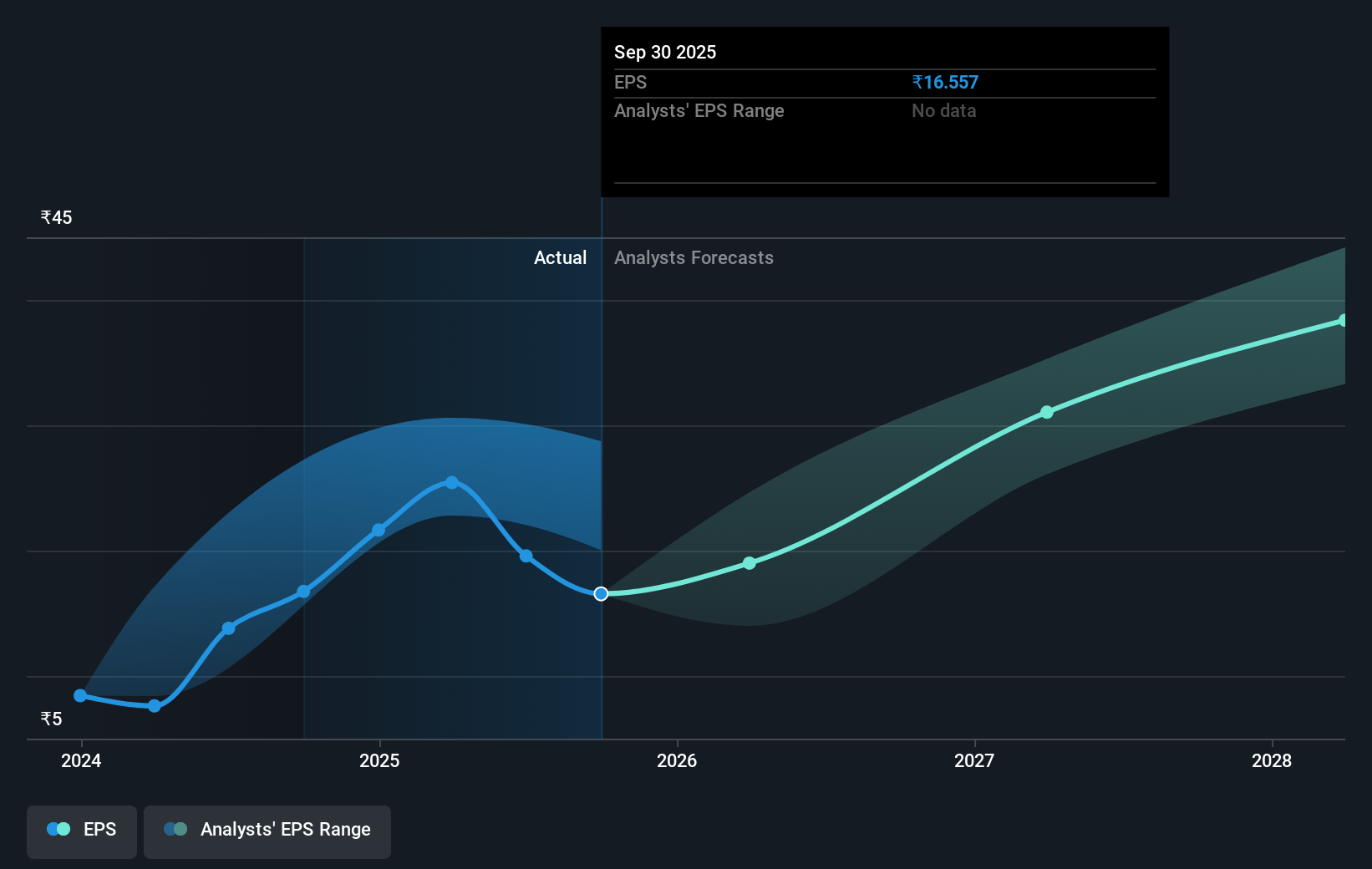Viewport: 1372px width, 869px height.
Task: Select the EPS peak point in early 2025
Action: tap(452, 482)
